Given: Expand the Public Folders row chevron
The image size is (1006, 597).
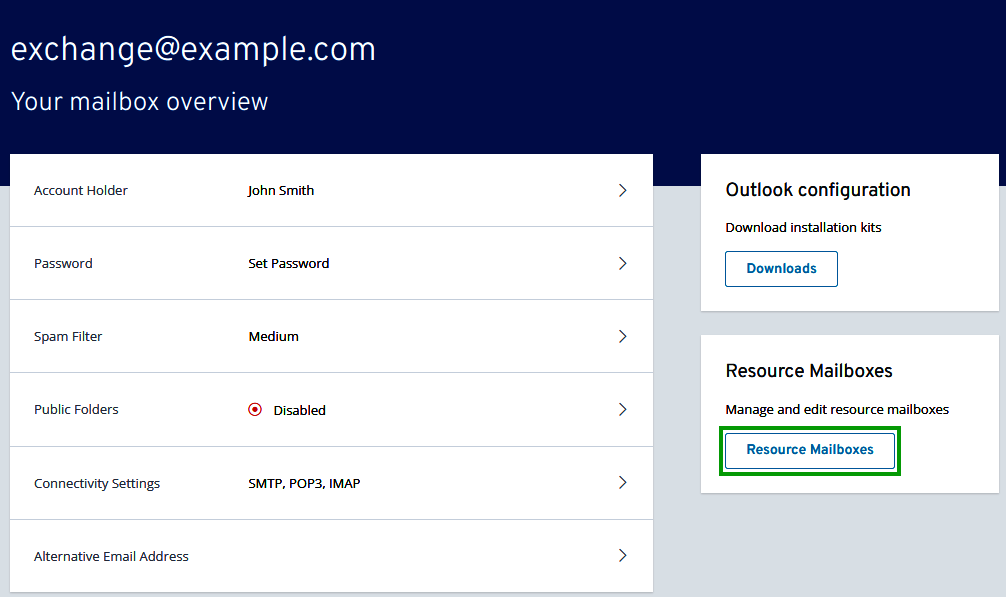Looking at the screenshot, I should [x=622, y=409].
